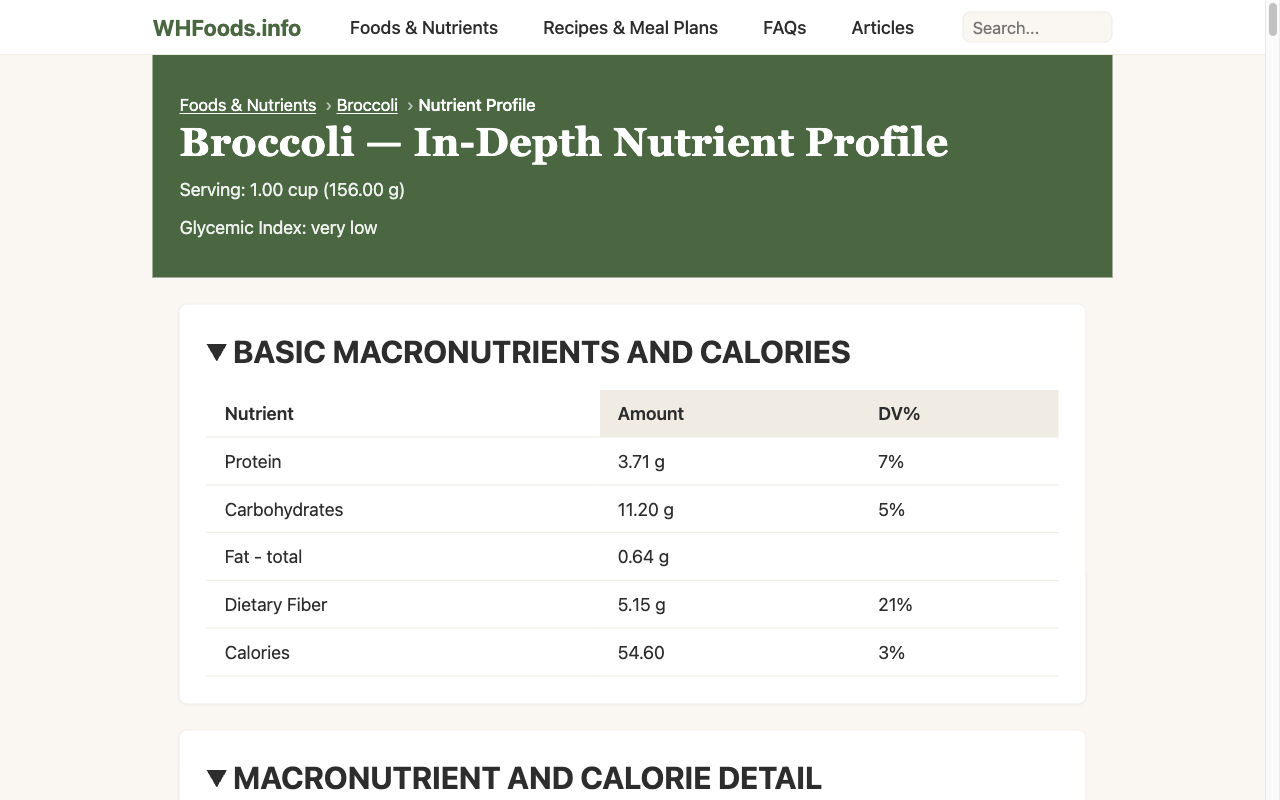Viewport: 1280px width, 800px height.
Task: Click the Nutrient Profile breadcrumb entry
Action: coord(477,105)
